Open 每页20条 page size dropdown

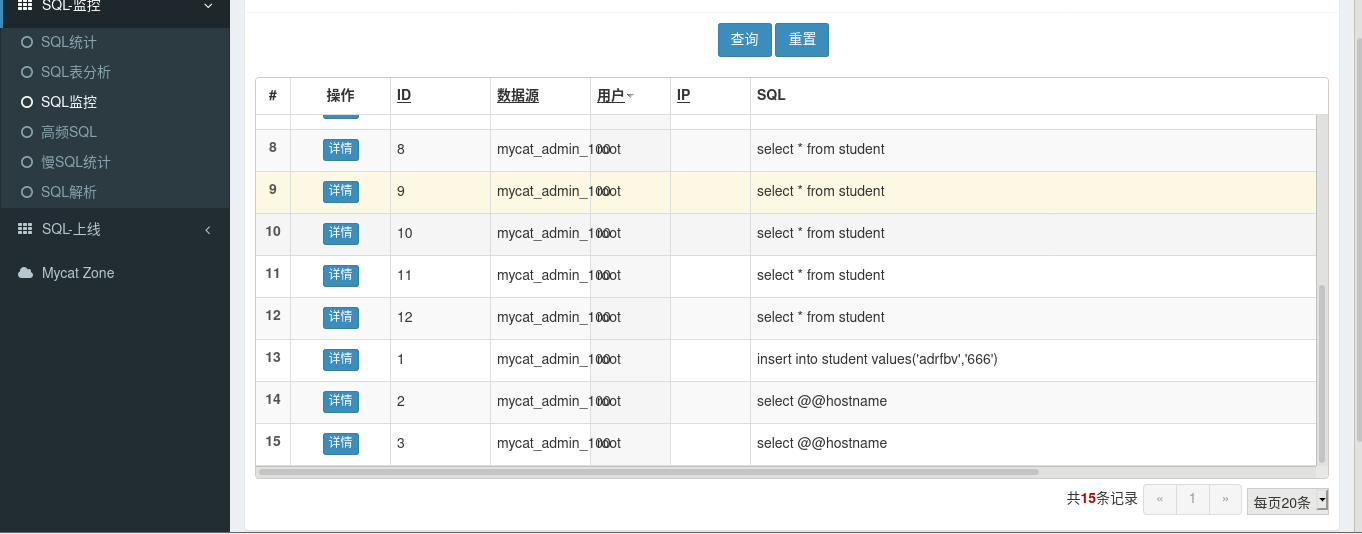[1288, 501]
